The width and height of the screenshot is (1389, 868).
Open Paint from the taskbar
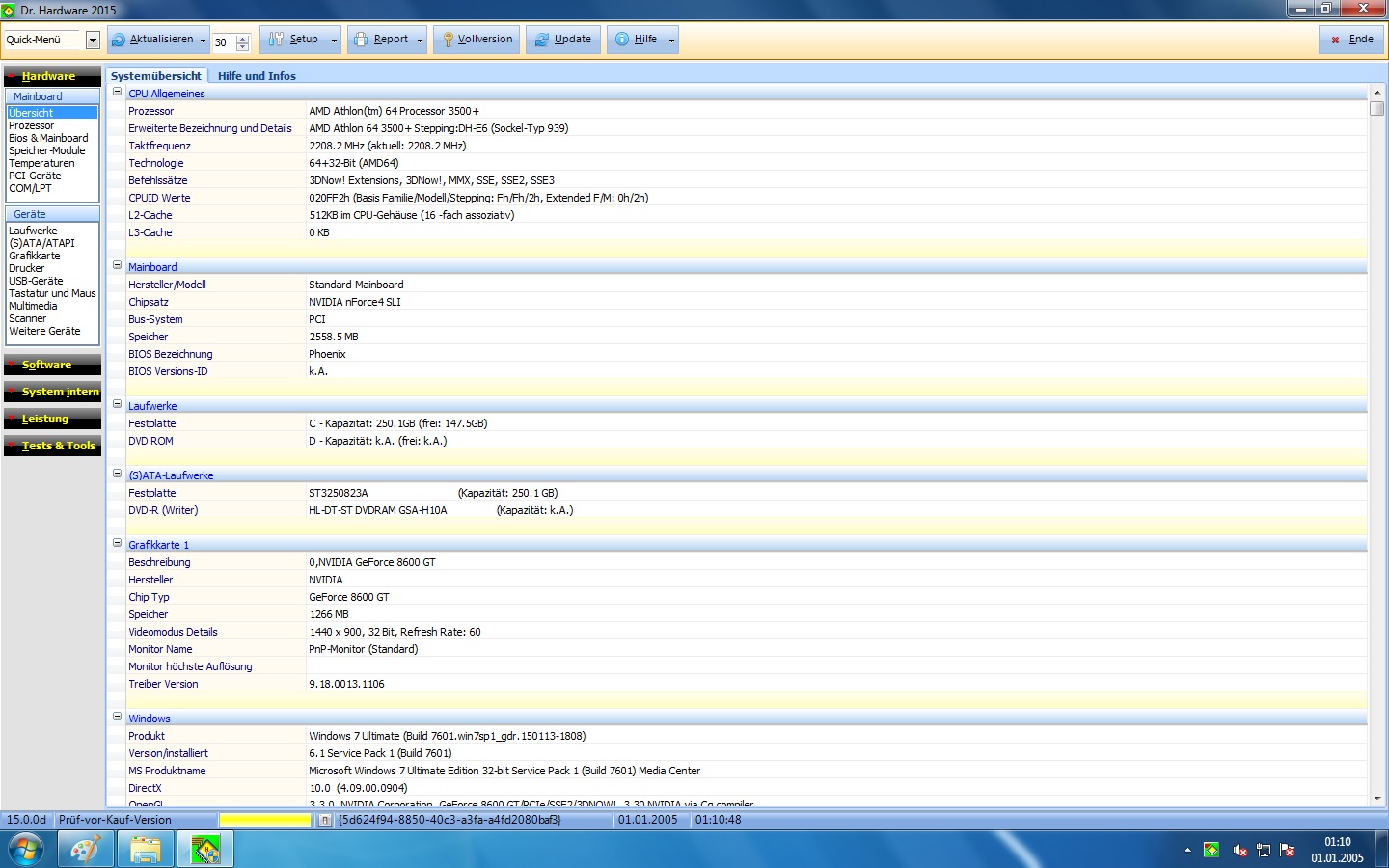click(x=85, y=850)
